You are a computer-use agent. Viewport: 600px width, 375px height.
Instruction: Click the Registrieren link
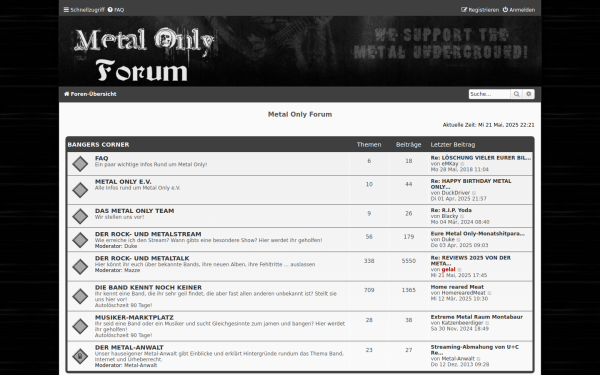tap(480, 10)
